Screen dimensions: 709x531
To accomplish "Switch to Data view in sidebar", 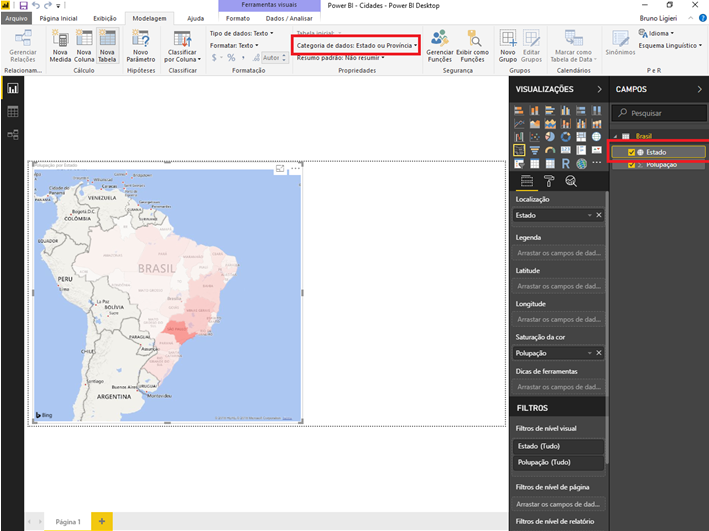I will click(x=13, y=112).
